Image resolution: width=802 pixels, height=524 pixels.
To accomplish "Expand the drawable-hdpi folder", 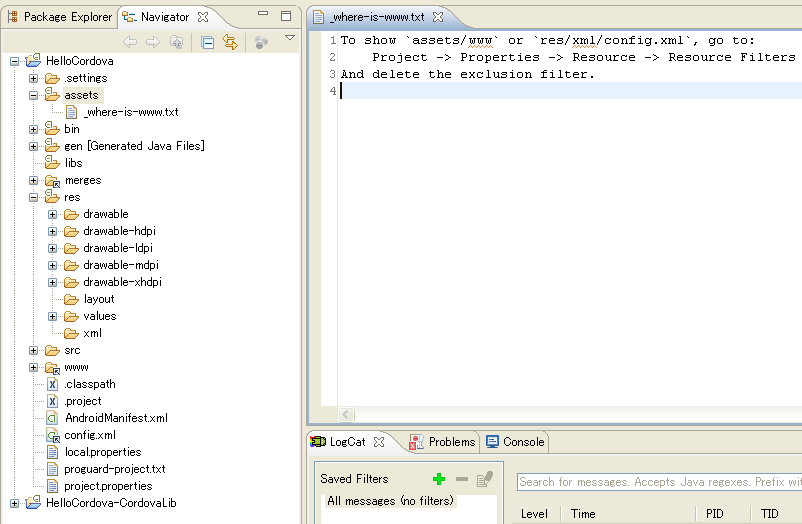I will [53, 231].
